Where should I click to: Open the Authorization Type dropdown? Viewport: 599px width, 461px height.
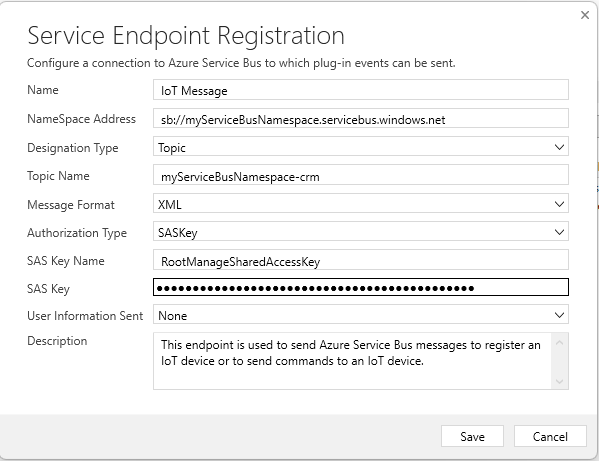pos(361,231)
